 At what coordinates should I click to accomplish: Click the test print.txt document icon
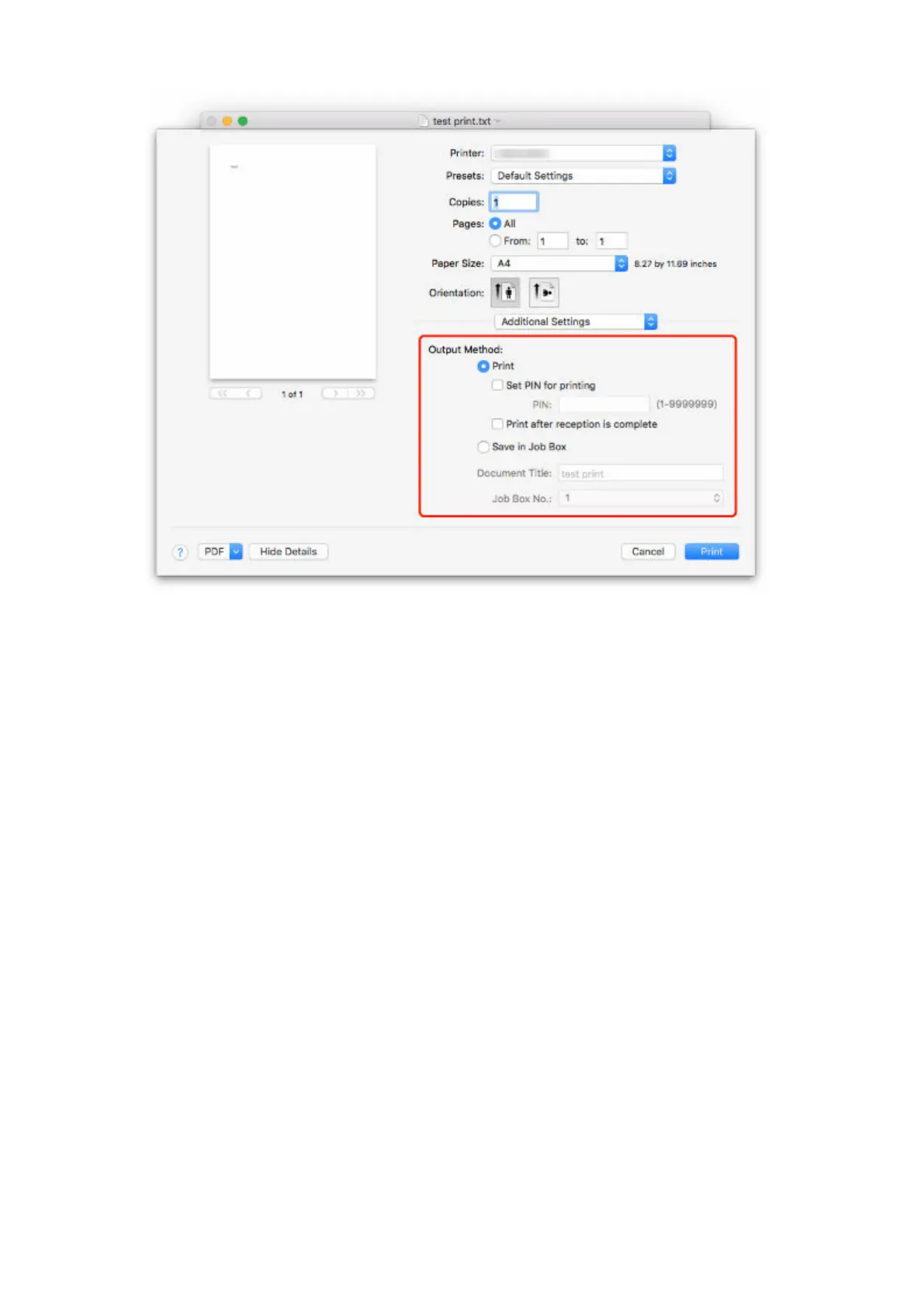[x=423, y=121]
